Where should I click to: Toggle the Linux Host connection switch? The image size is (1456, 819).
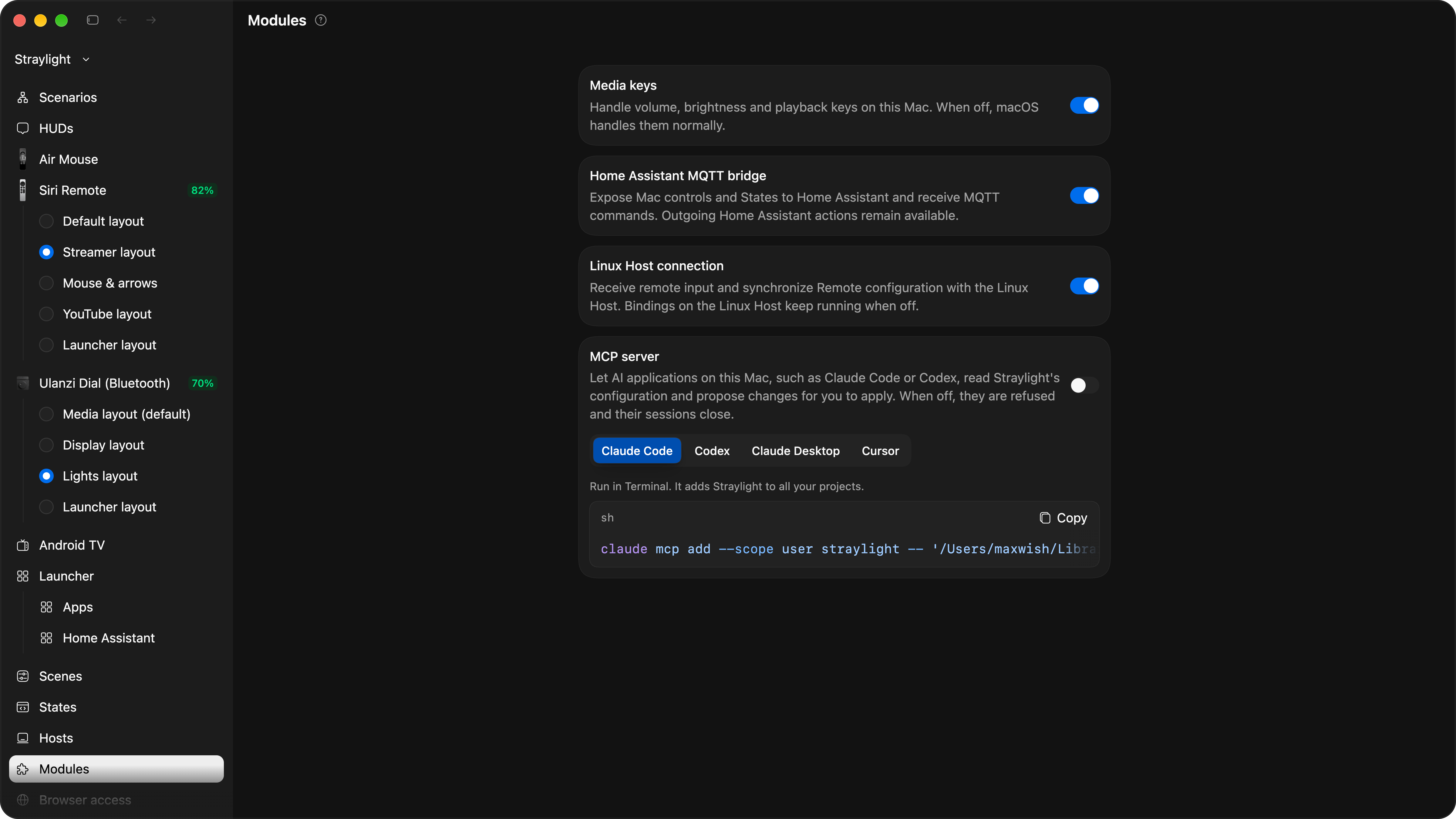point(1084,286)
